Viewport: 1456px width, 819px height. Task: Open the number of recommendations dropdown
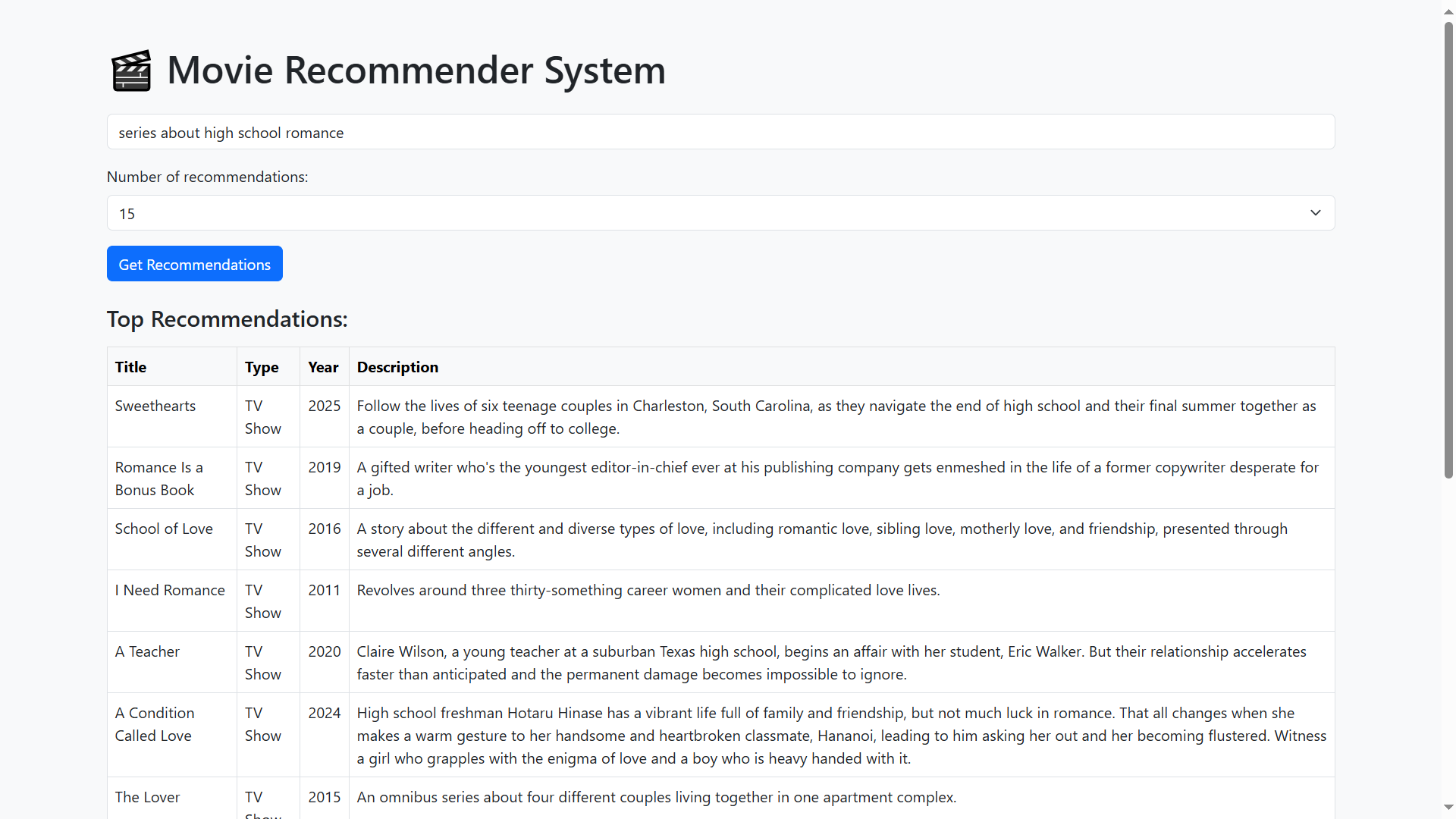point(720,213)
